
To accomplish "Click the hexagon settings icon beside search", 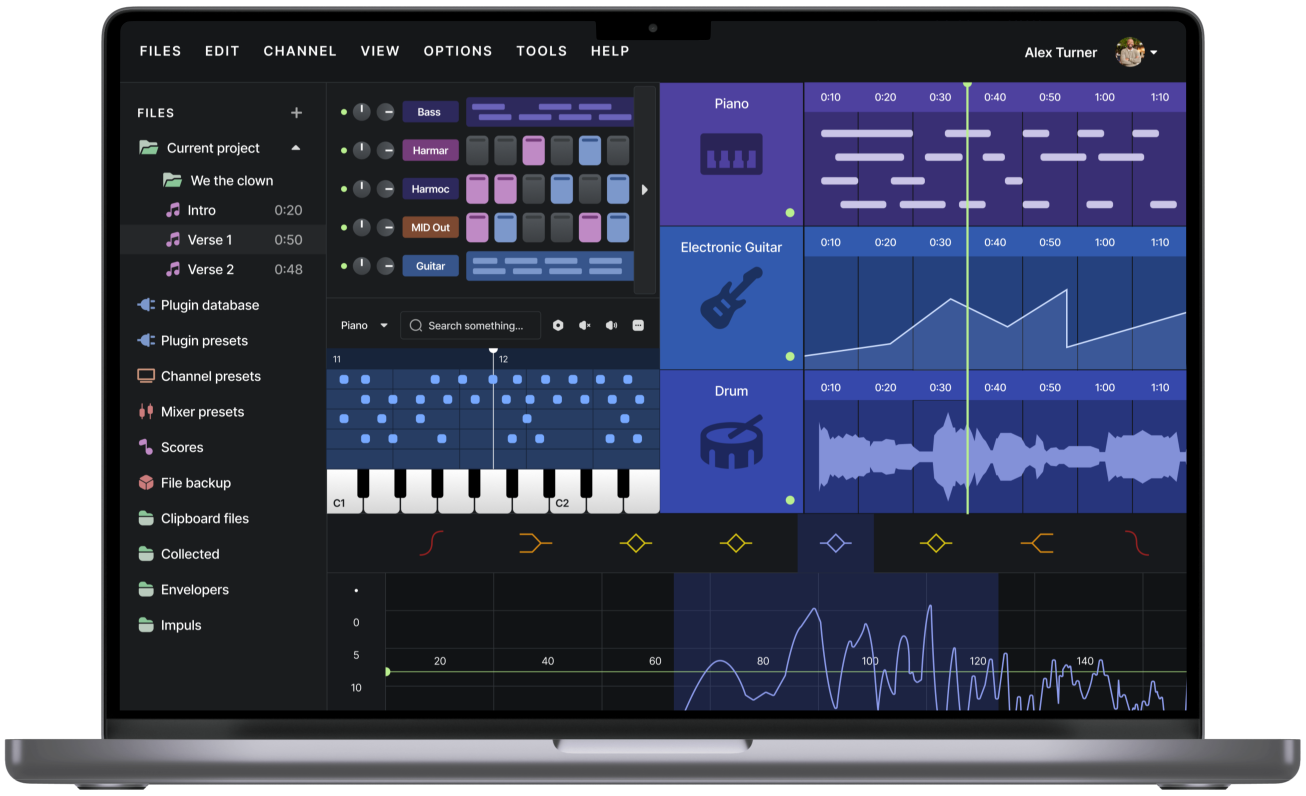I will coord(558,326).
